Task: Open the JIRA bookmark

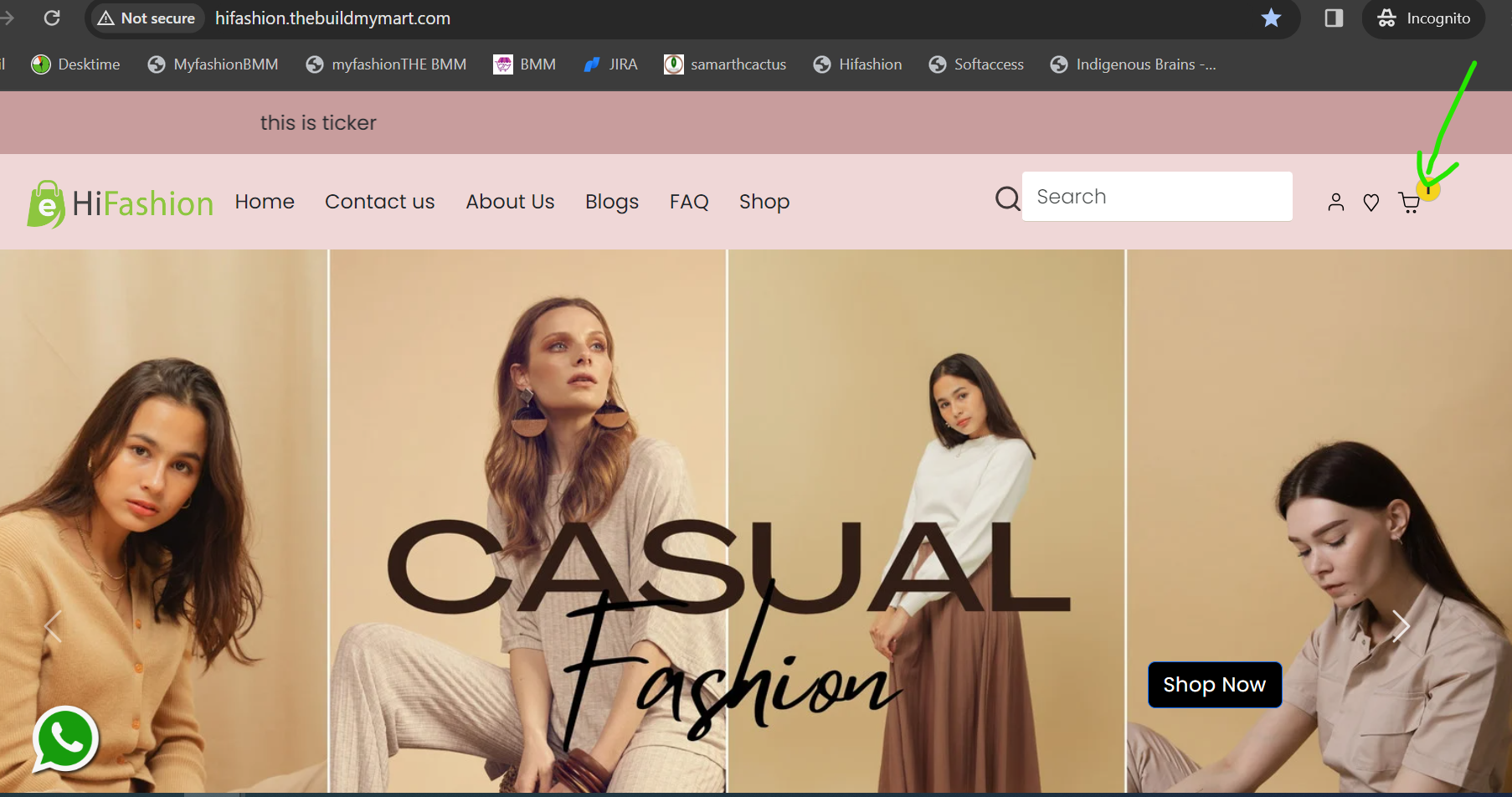Action: point(610,64)
